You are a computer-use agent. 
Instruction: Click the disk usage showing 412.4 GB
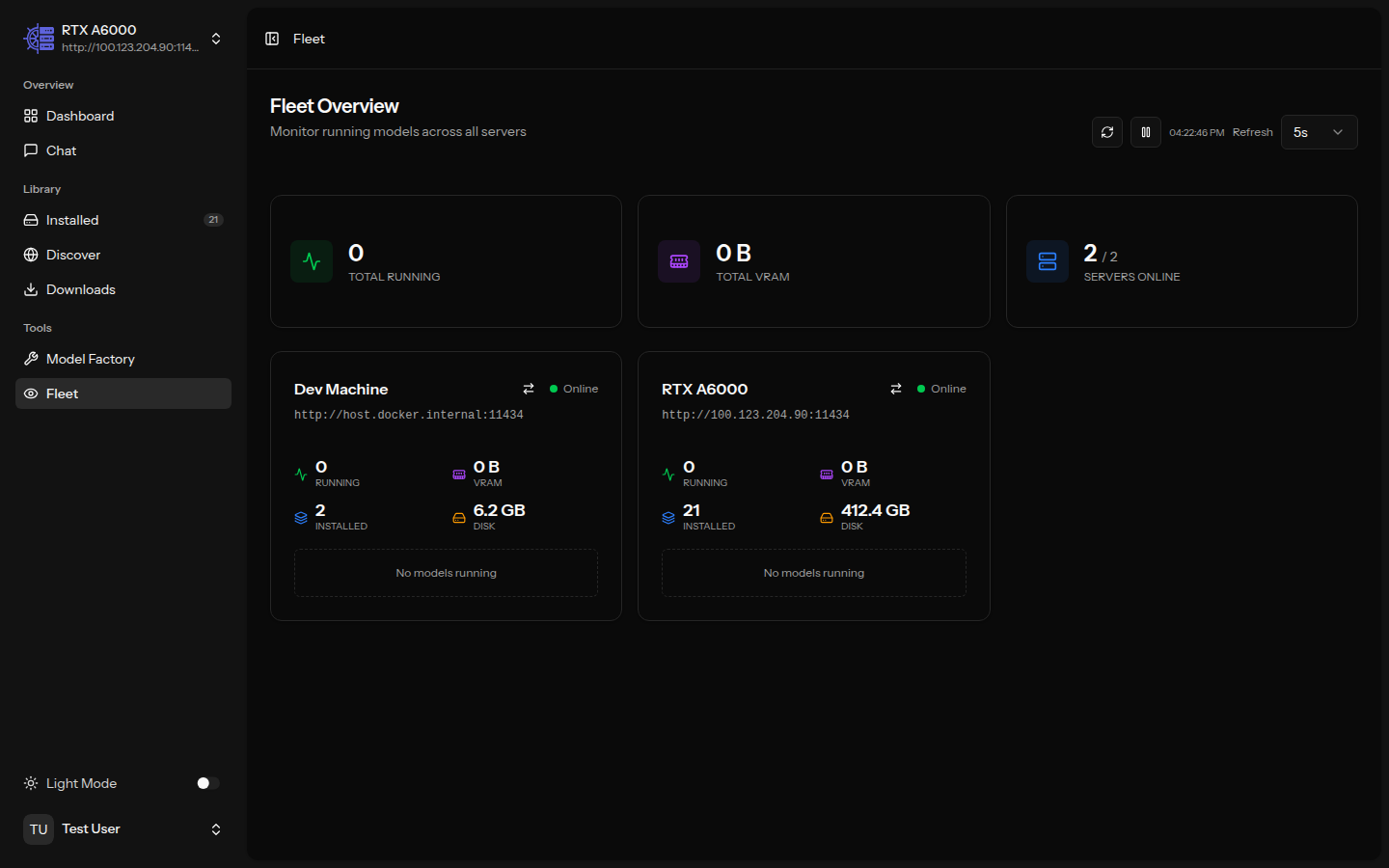pos(875,510)
